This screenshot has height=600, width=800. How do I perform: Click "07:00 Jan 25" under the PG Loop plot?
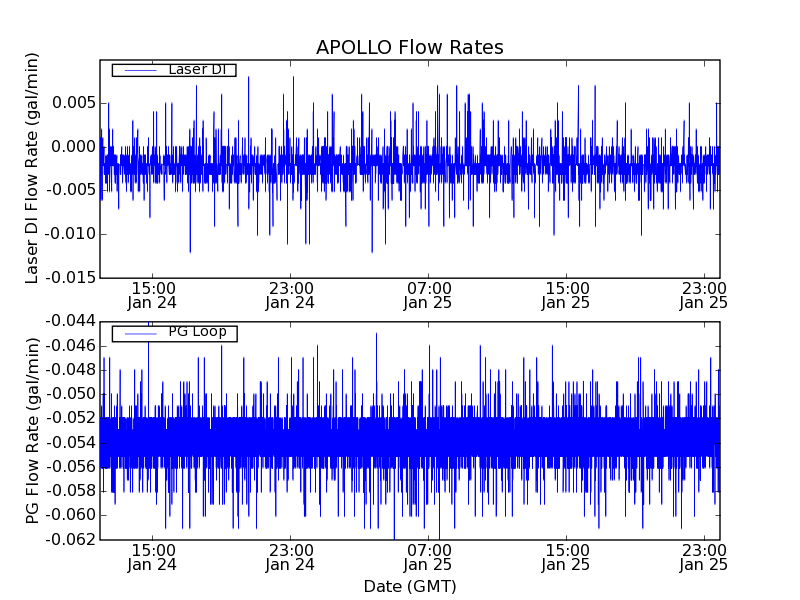point(428,558)
